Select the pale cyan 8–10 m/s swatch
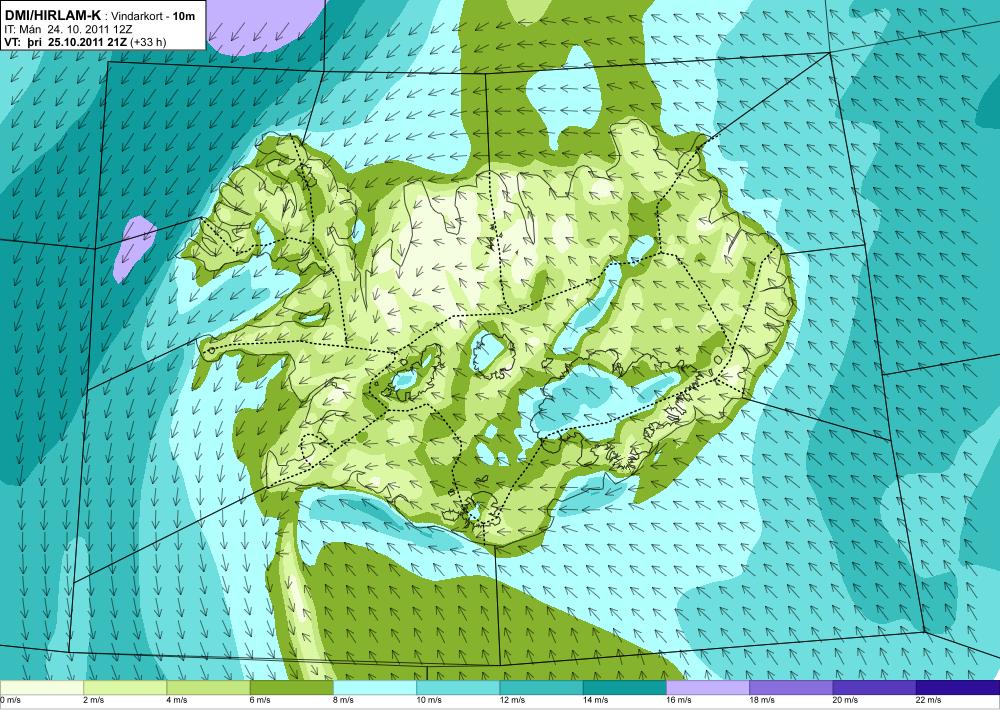1000x710 pixels. [375, 688]
